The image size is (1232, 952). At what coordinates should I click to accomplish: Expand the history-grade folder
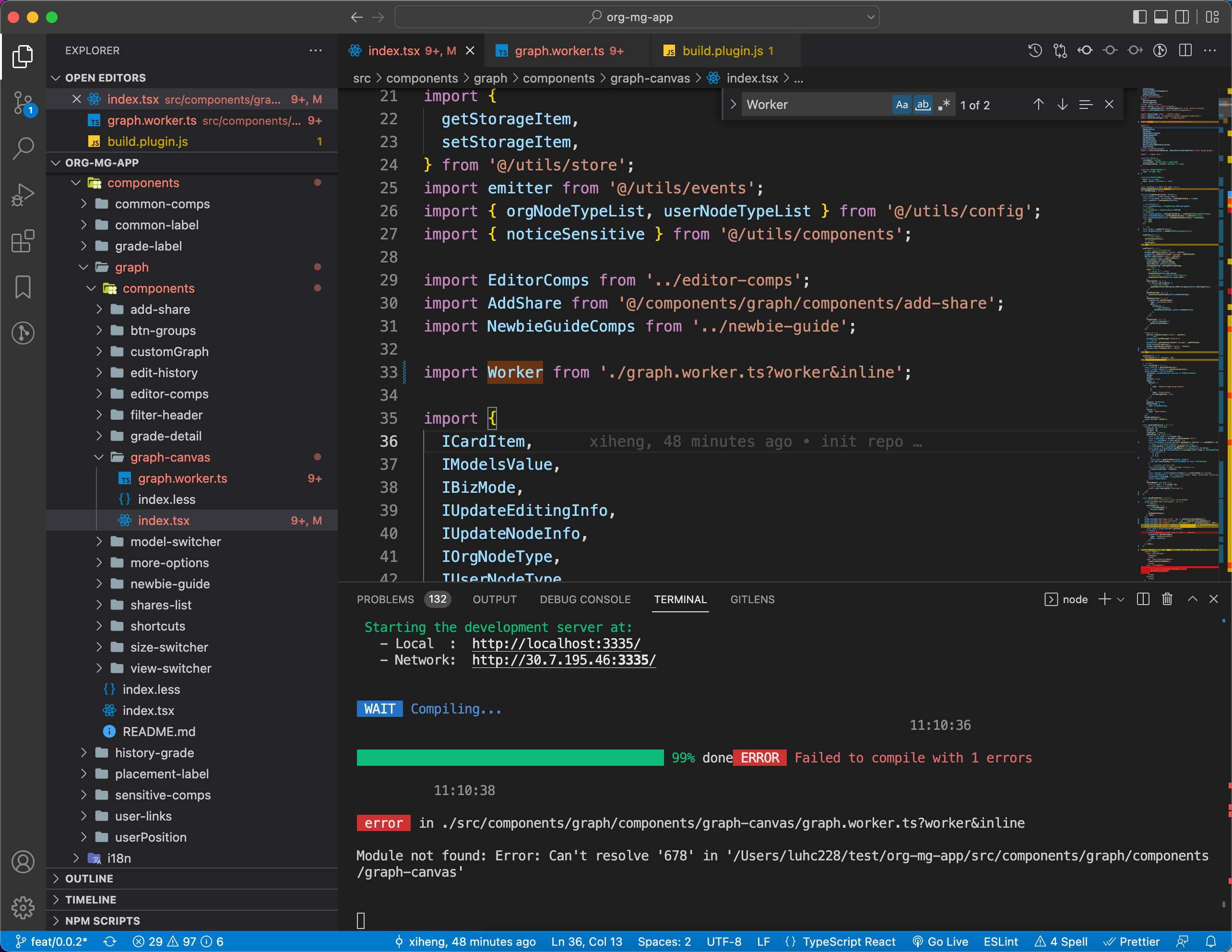coord(192,753)
